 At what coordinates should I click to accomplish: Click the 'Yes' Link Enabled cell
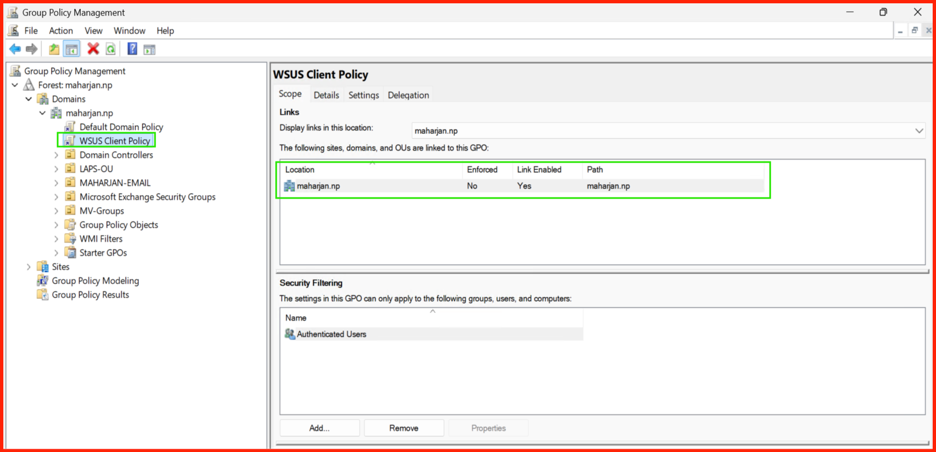pyautogui.click(x=524, y=186)
